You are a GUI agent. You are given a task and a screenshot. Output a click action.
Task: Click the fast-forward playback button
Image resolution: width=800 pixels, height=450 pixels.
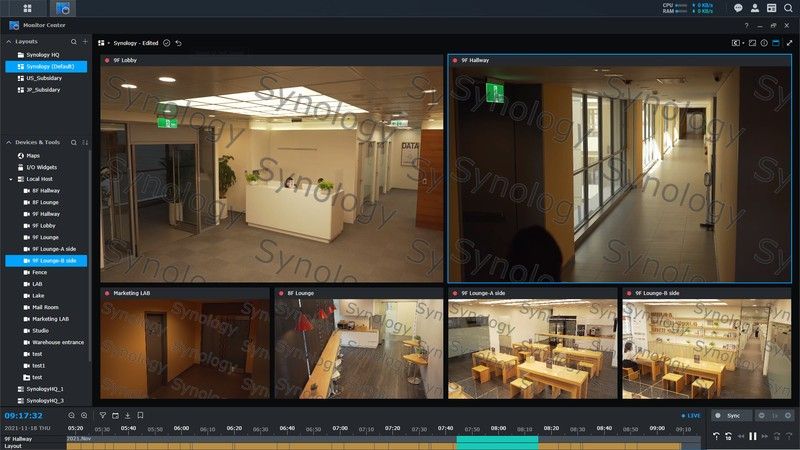[764, 436]
